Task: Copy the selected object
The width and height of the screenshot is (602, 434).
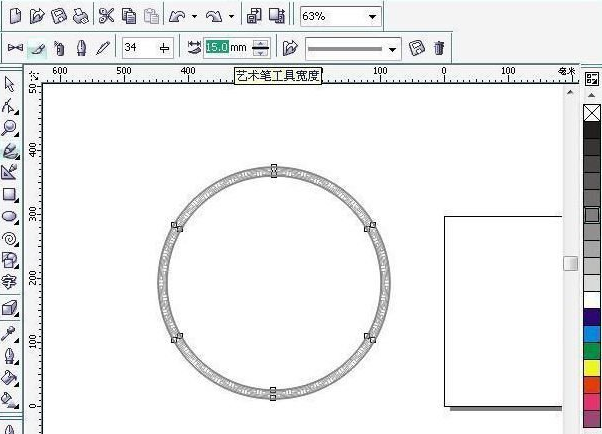Action: coord(129,16)
